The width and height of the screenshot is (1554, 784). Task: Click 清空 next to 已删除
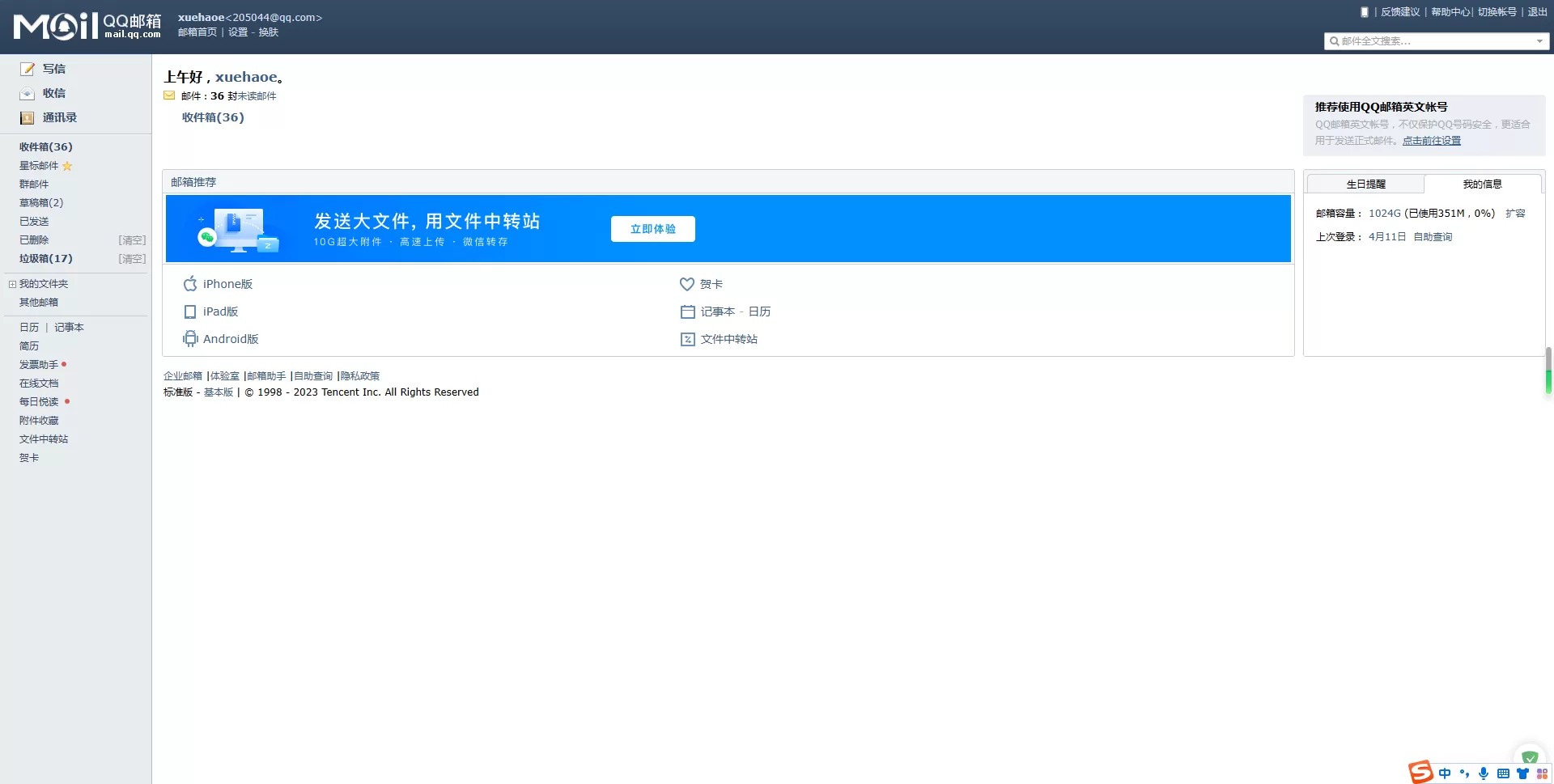[132, 240]
